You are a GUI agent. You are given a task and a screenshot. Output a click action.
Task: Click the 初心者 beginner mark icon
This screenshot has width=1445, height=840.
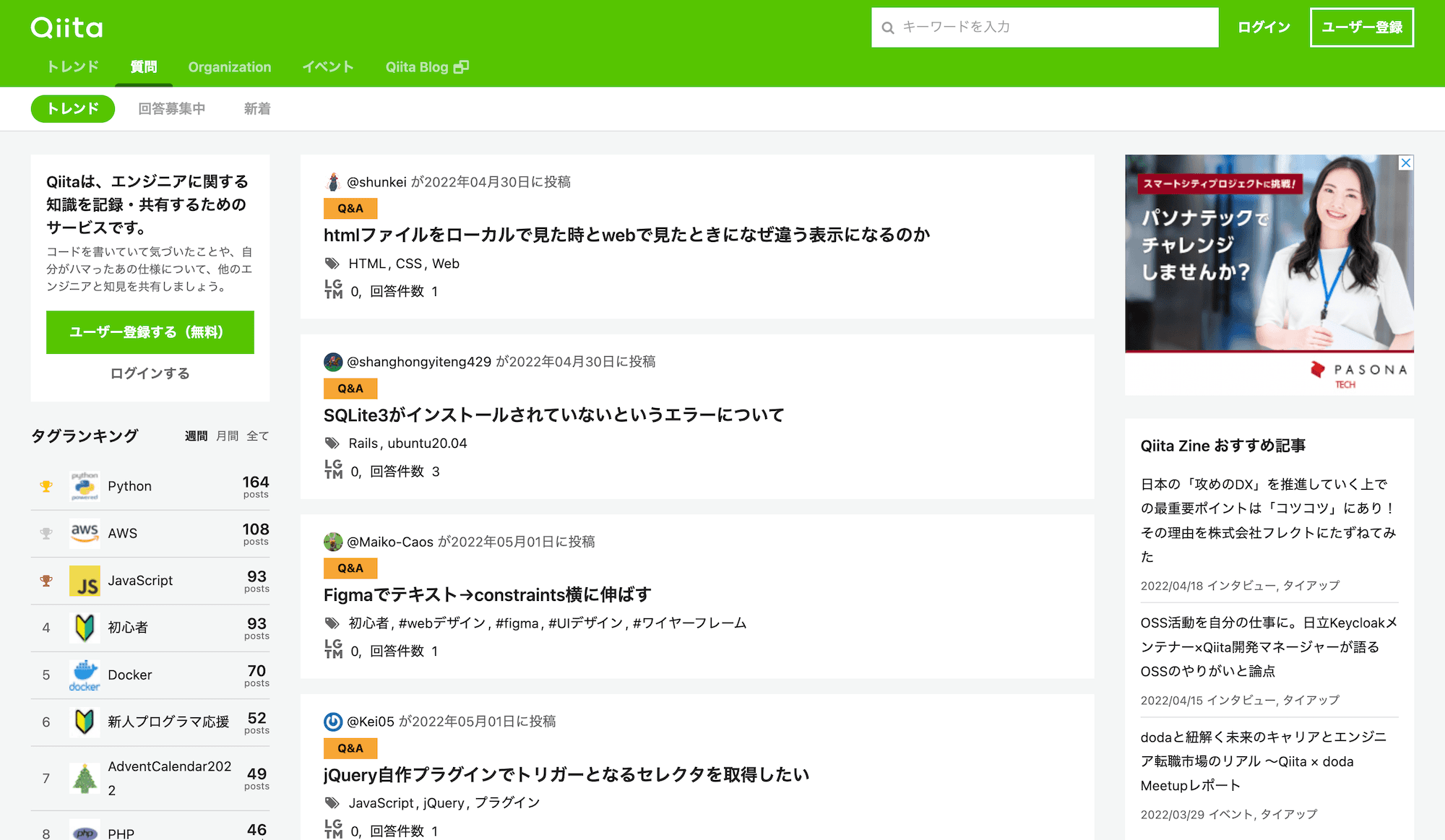tap(85, 628)
